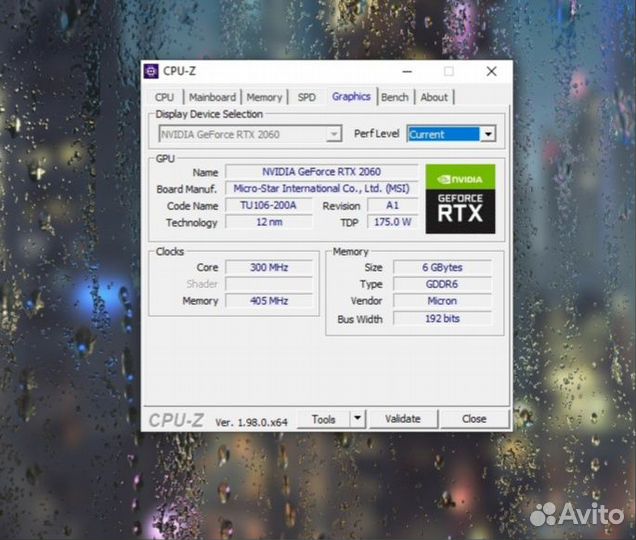The image size is (636, 540).
Task: Click the Code Name TU106-200A value
Action: pyautogui.click(x=269, y=205)
